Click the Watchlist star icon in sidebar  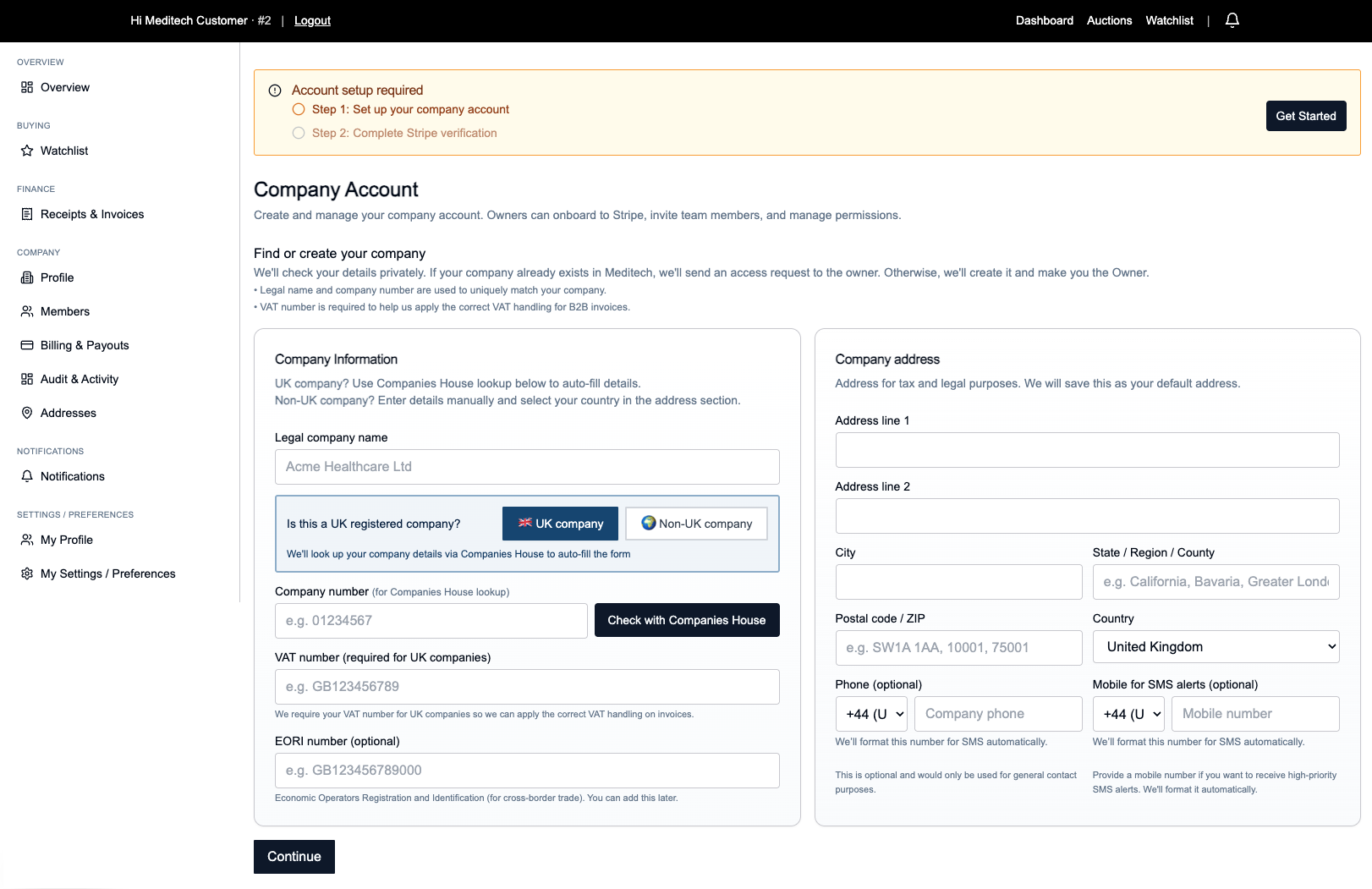pos(27,151)
